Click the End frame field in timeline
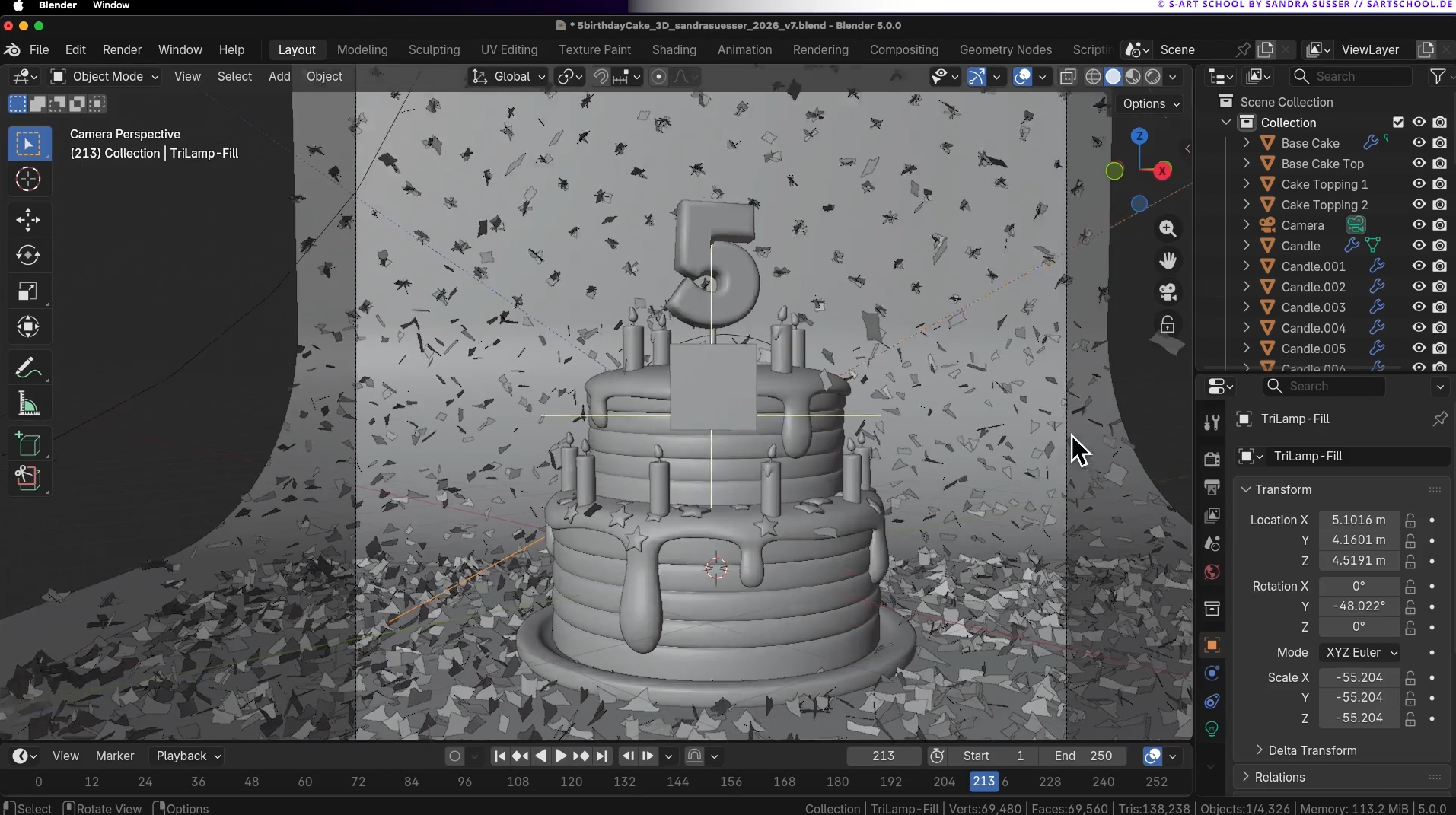The width and height of the screenshot is (1456, 815). tap(1085, 756)
